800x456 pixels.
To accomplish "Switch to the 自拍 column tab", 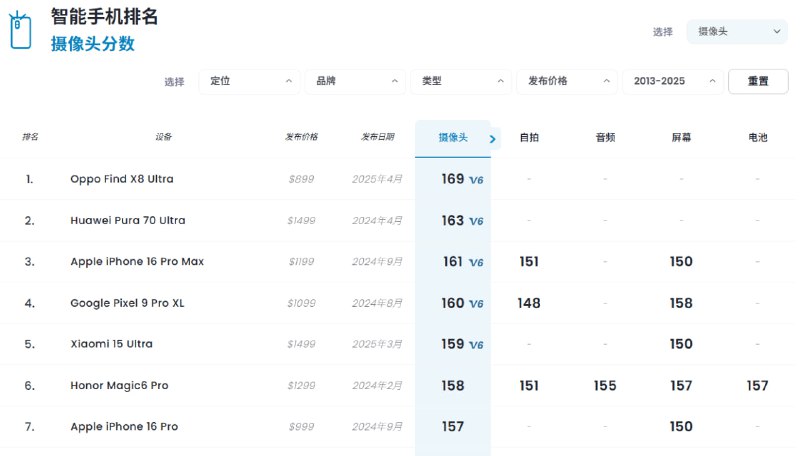I will [x=529, y=138].
